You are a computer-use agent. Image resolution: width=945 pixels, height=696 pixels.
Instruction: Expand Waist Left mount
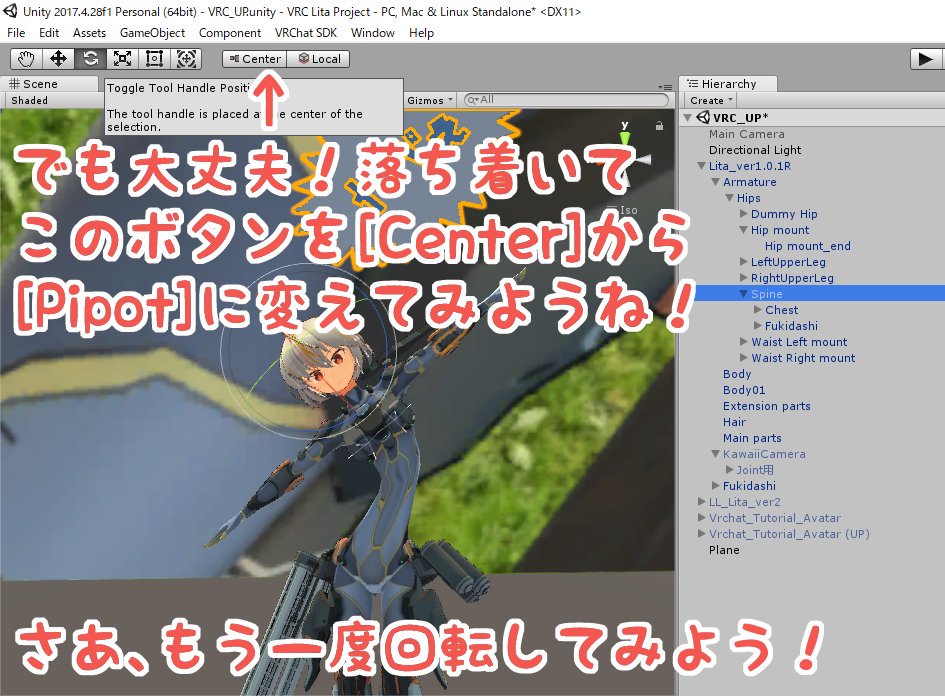coord(744,342)
